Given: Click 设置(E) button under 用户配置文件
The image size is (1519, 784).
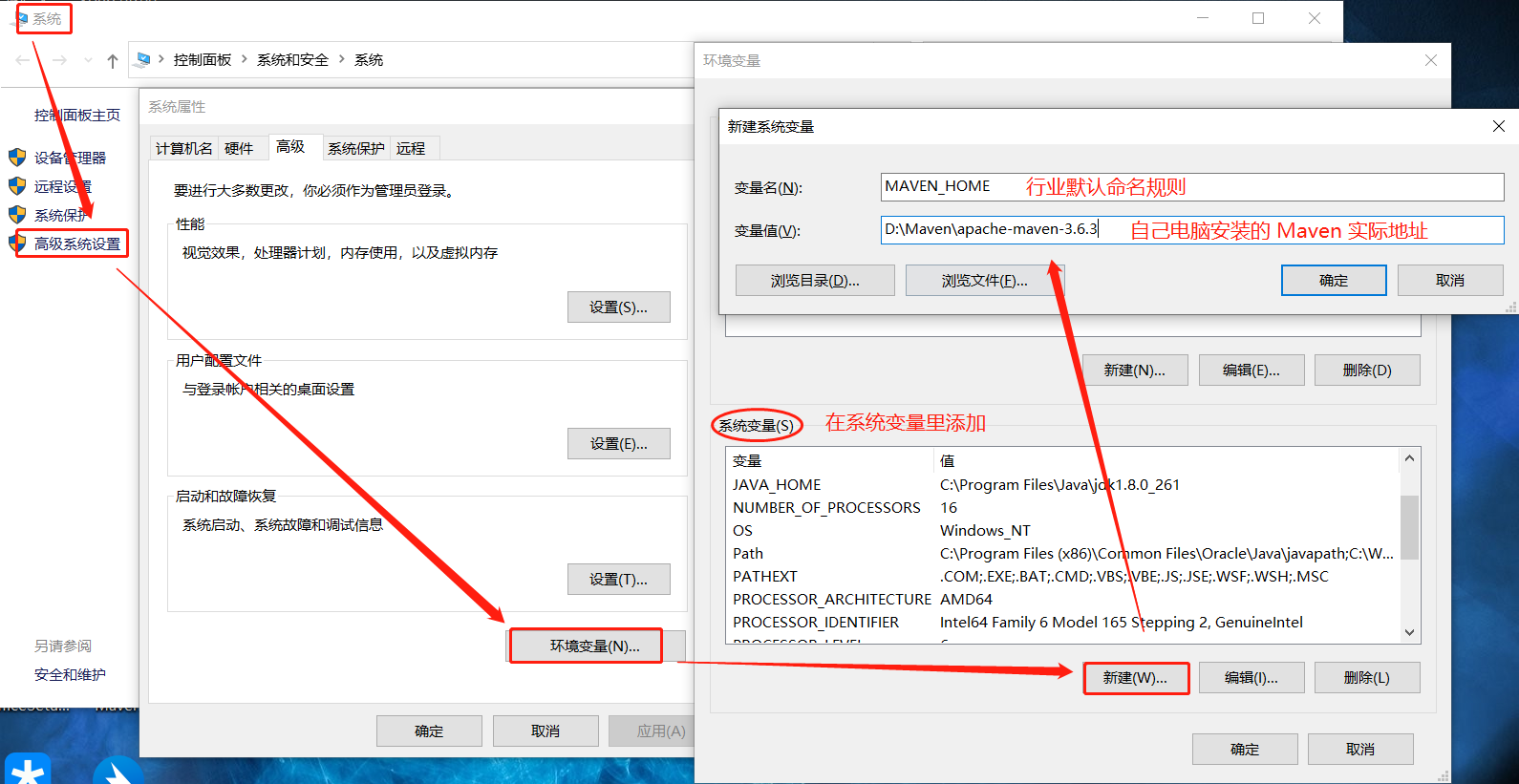Looking at the screenshot, I should tap(618, 443).
